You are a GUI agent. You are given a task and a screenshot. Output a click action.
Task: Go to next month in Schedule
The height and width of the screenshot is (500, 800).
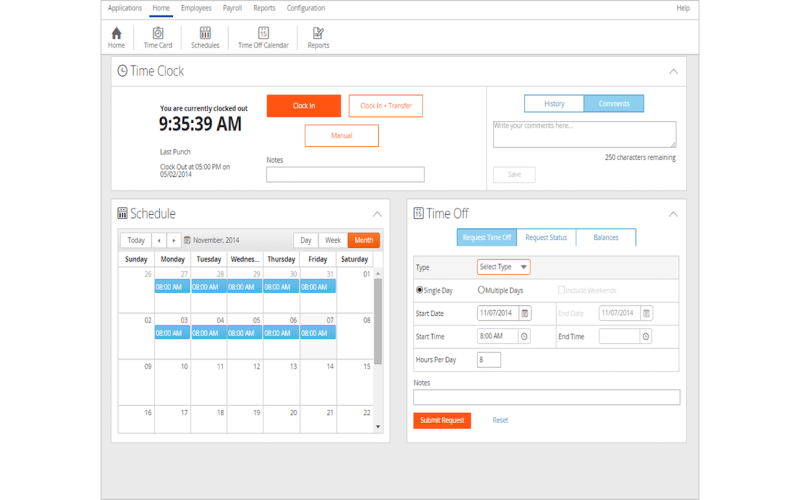pos(174,240)
